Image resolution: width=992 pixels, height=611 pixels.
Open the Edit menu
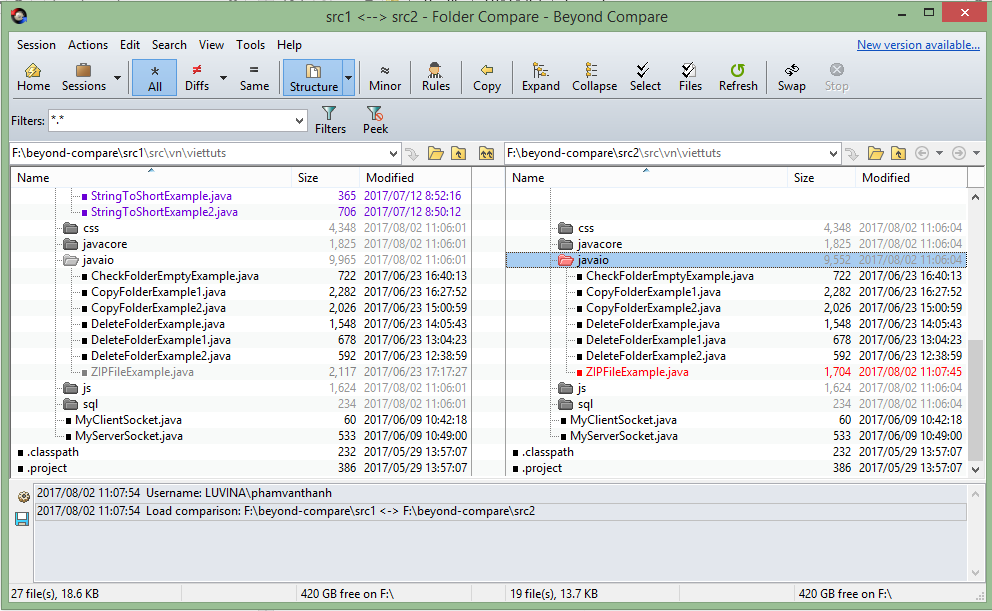(130, 45)
